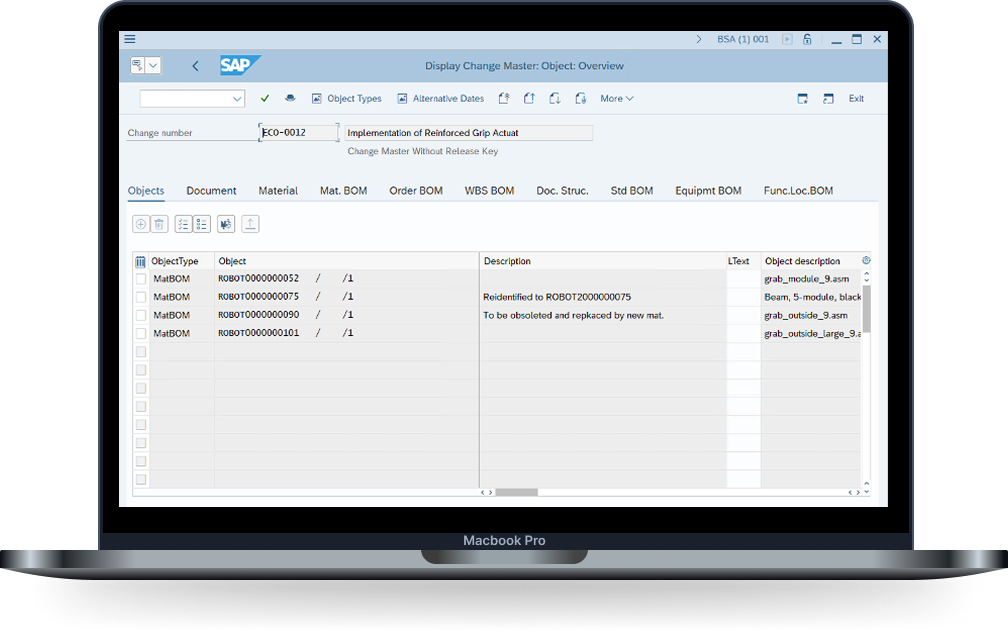Click the previous page icon in toolbar

(529, 98)
